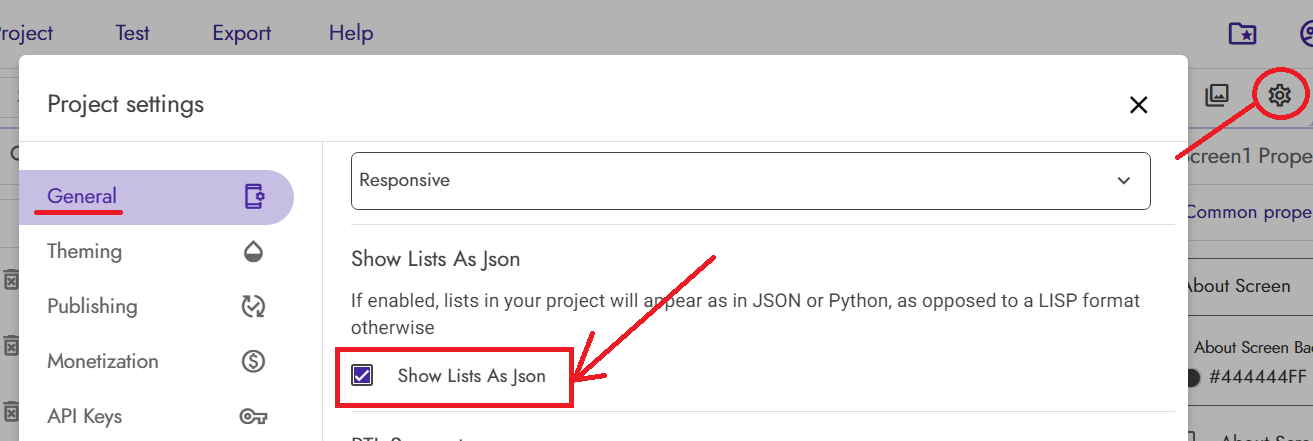Click the Monetization dollar icon
The image size is (1313, 441).
(x=253, y=361)
